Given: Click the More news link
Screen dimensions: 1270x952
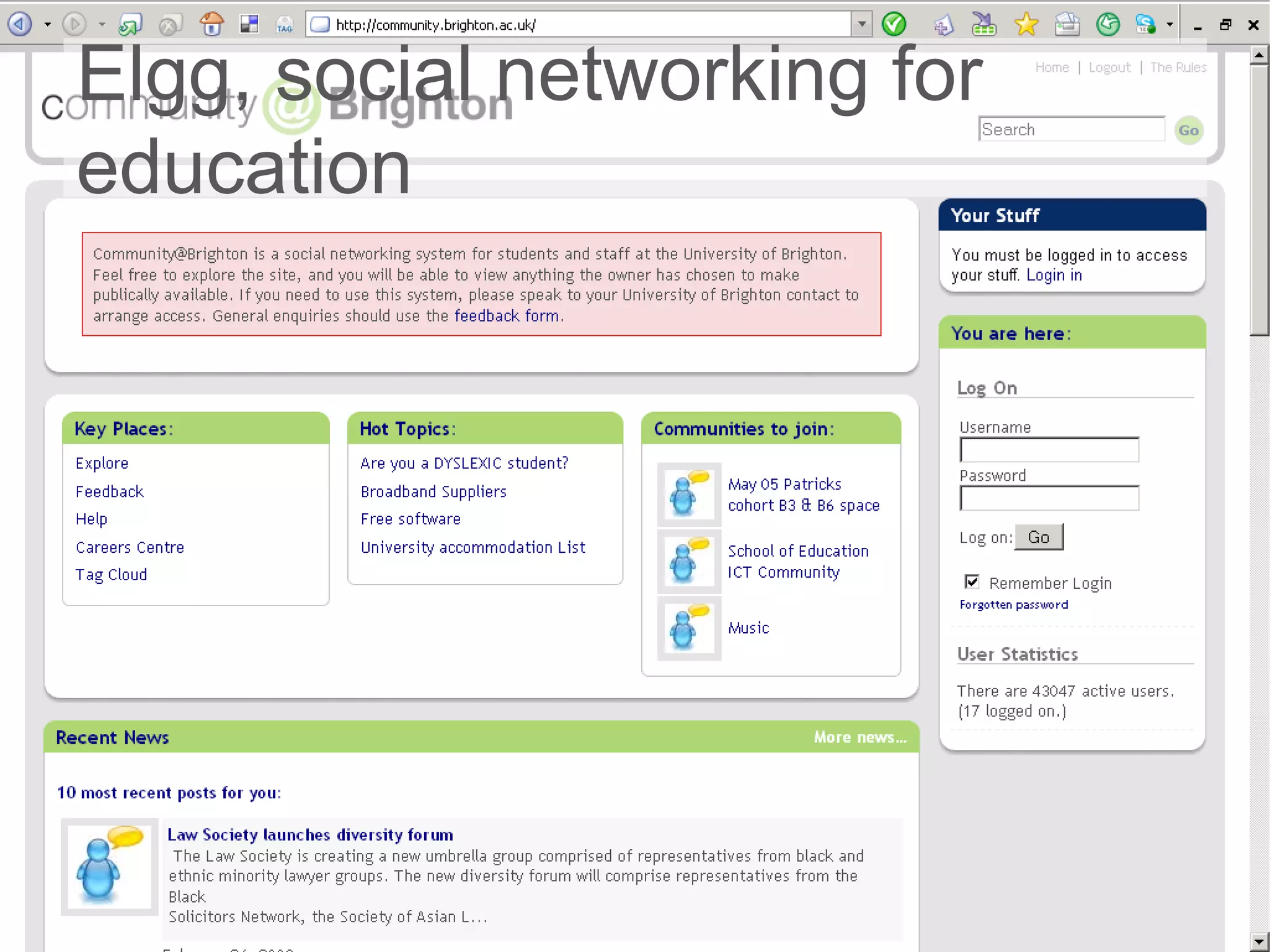Looking at the screenshot, I should pos(859,737).
